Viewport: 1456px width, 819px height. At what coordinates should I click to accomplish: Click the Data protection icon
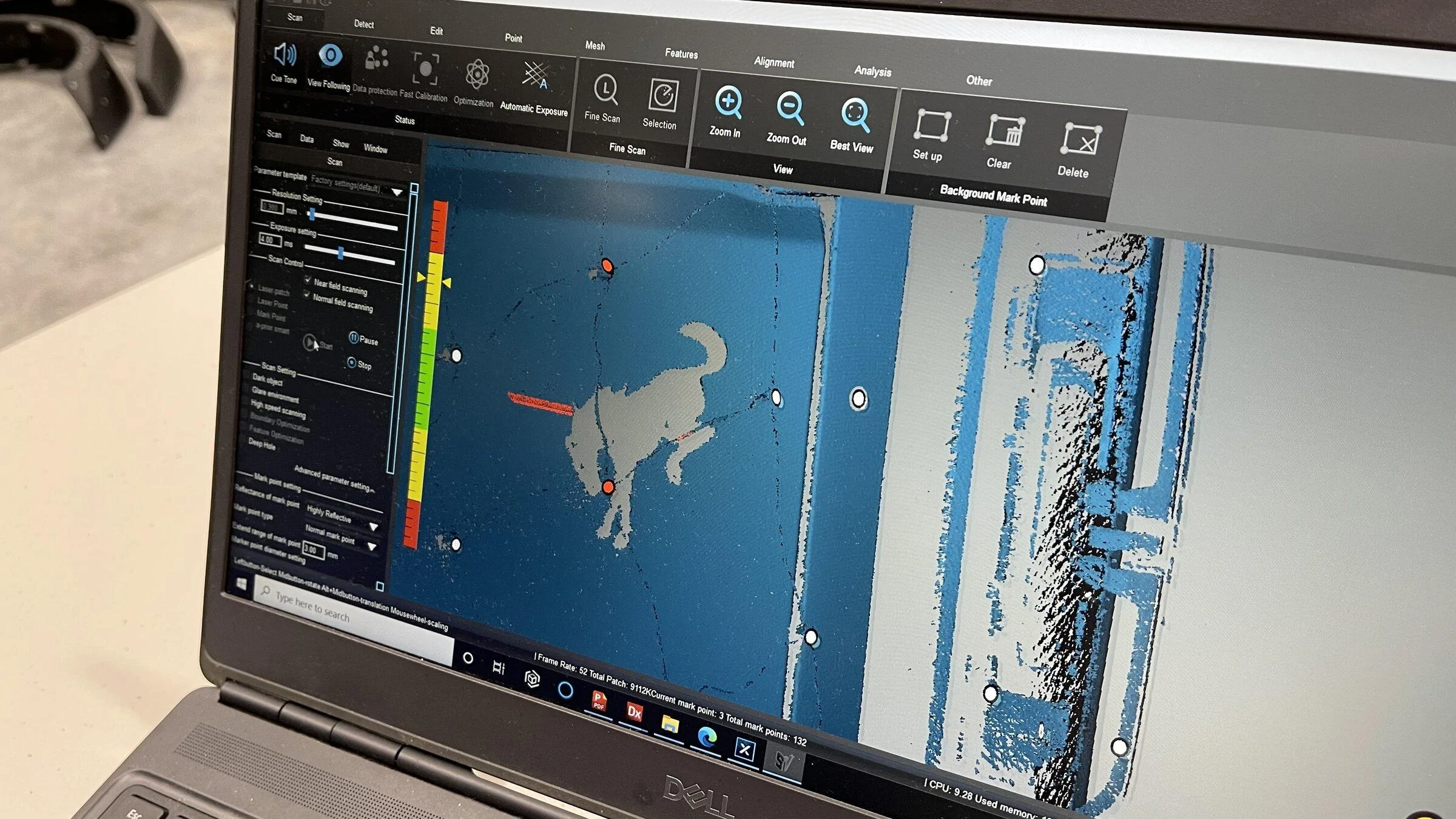(x=377, y=59)
